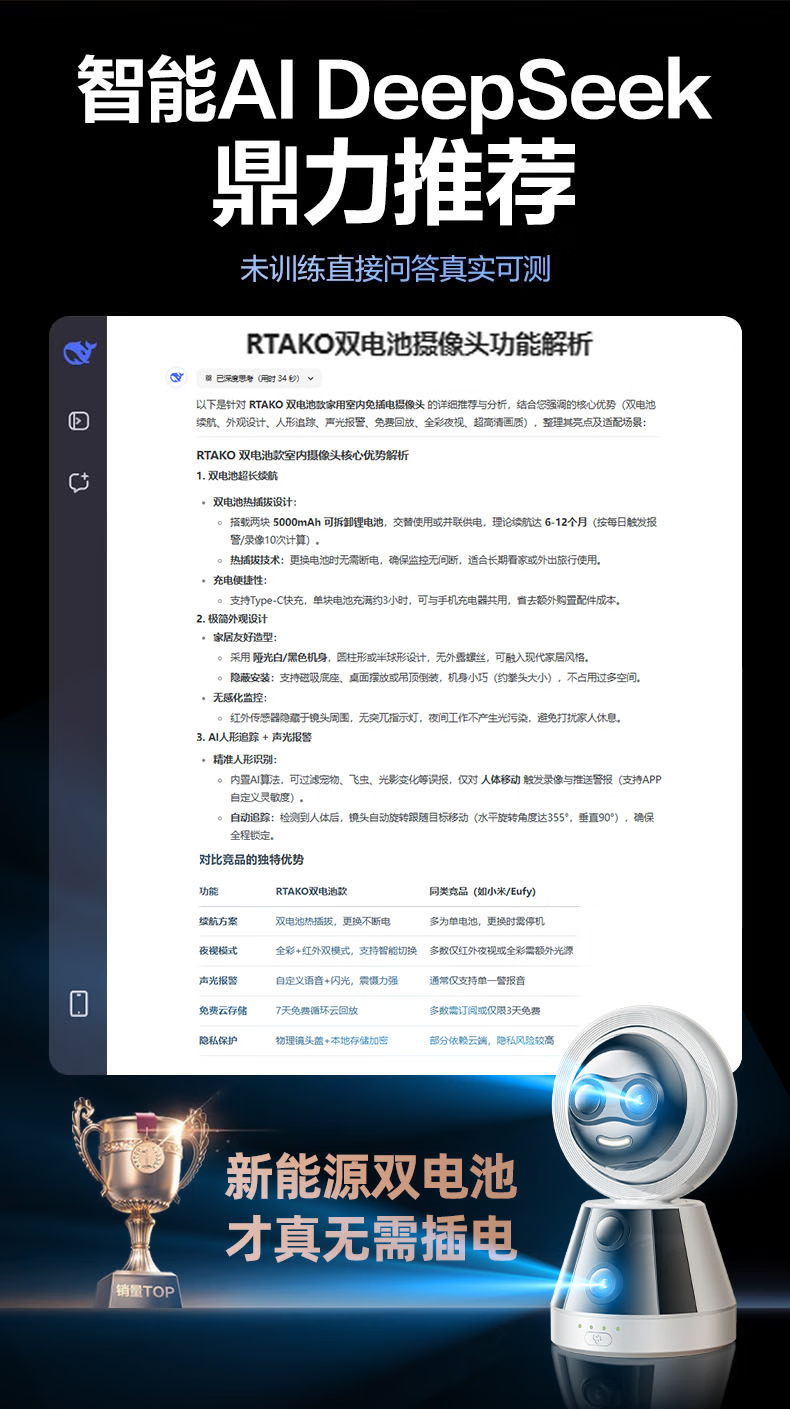Click the heading 3. AI人形追踪 + 声光报警

254,737
